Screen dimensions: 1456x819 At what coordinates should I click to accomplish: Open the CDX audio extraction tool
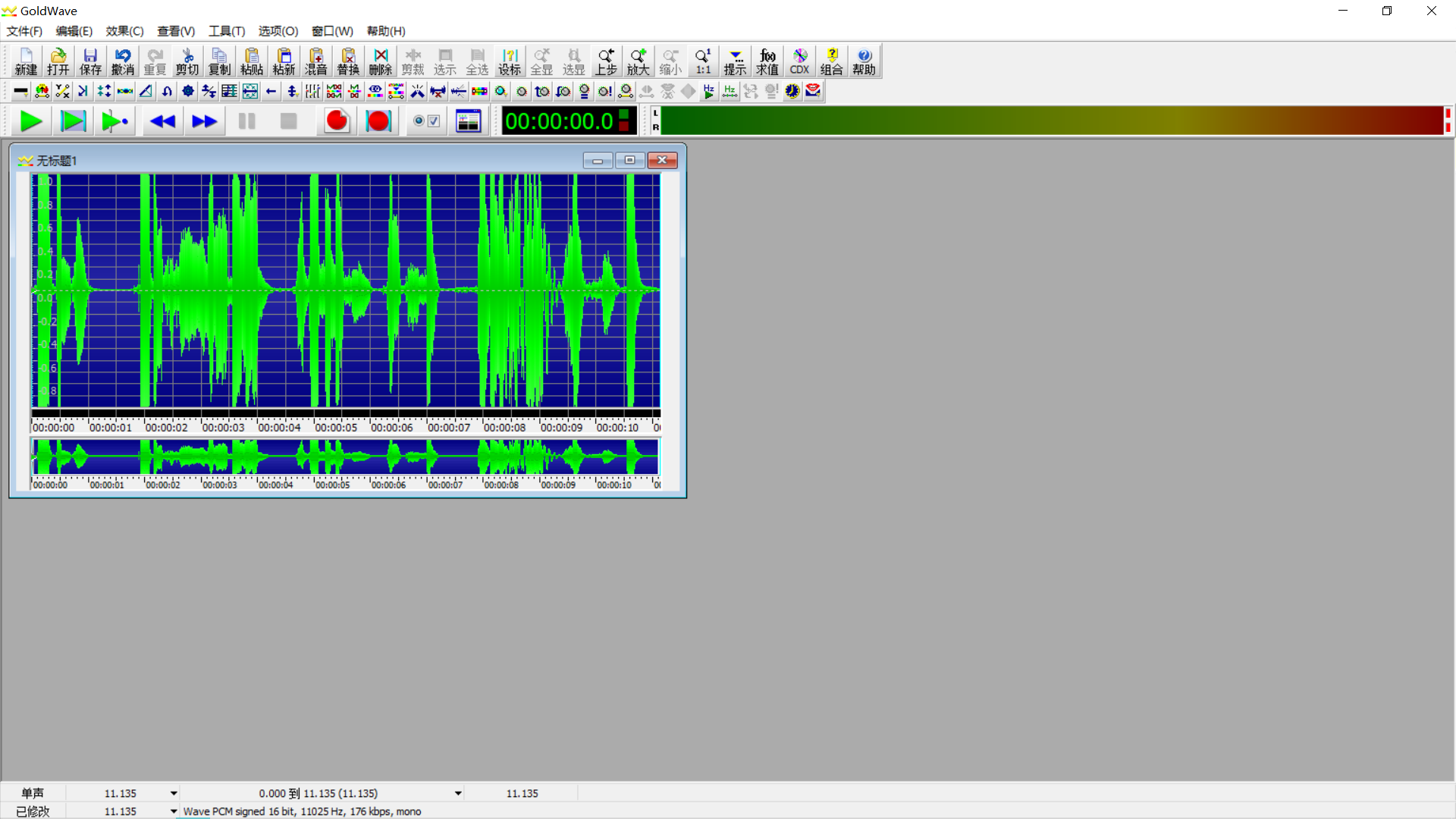(x=799, y=61)
